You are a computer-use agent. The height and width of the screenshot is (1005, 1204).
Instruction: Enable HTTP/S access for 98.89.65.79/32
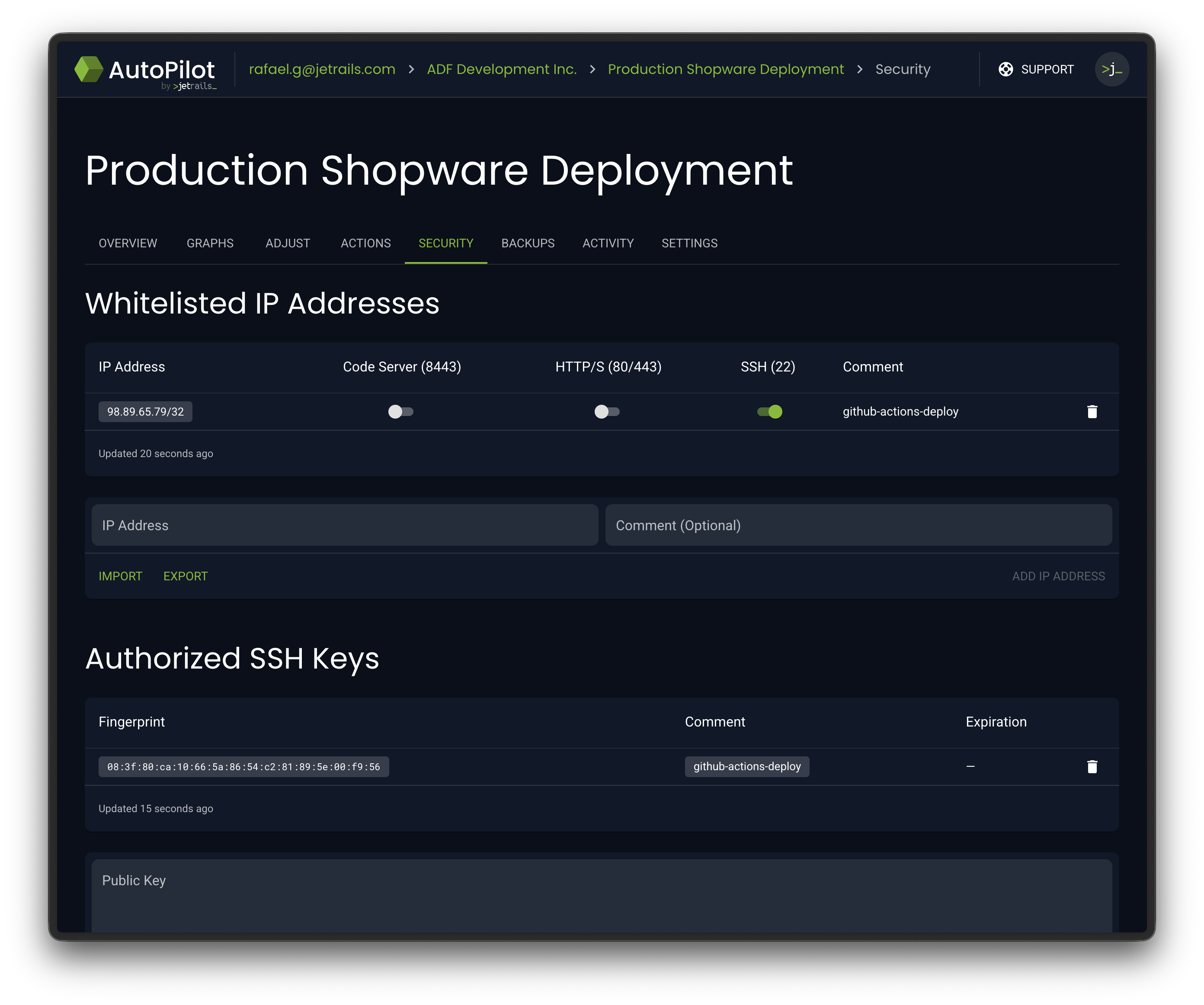pyautogui.click(x=607, y=412)
